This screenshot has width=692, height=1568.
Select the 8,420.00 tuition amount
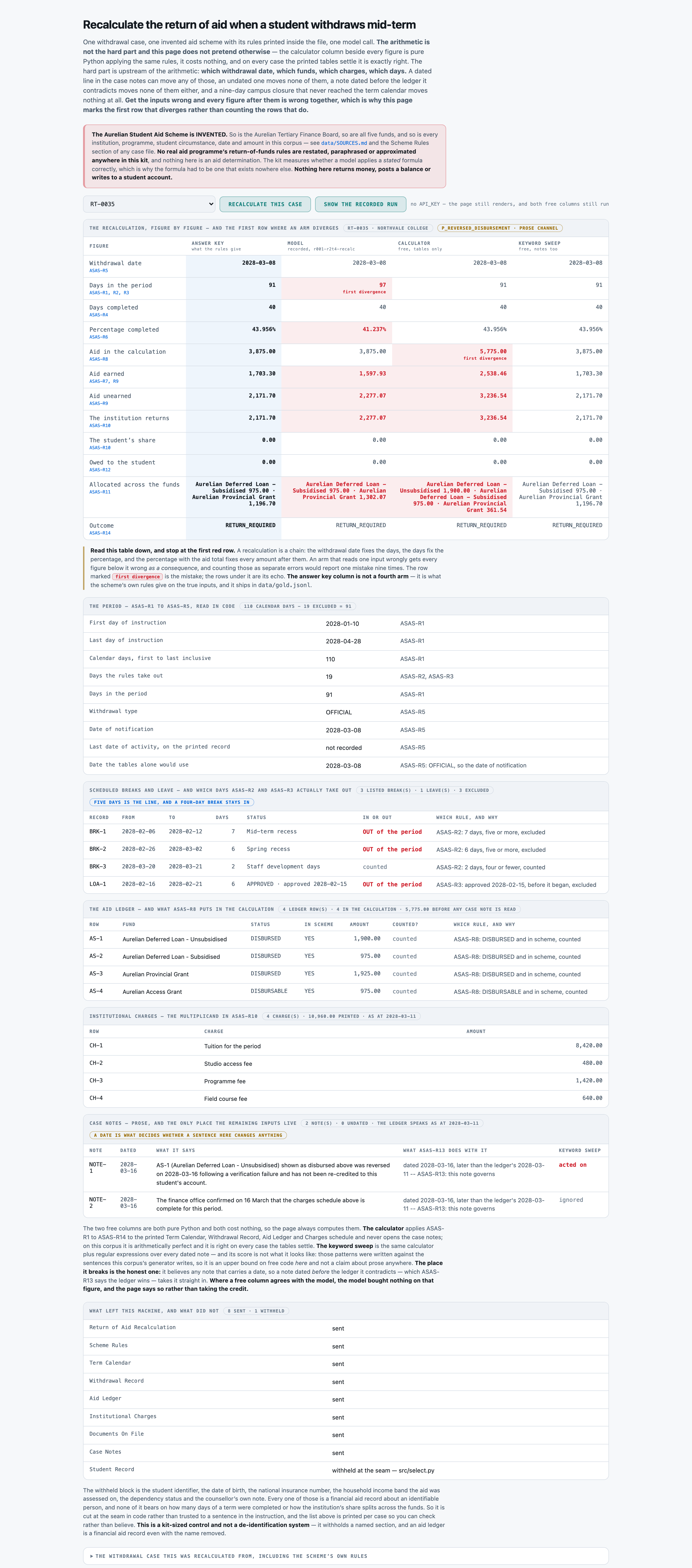(x=589, y=1046)
